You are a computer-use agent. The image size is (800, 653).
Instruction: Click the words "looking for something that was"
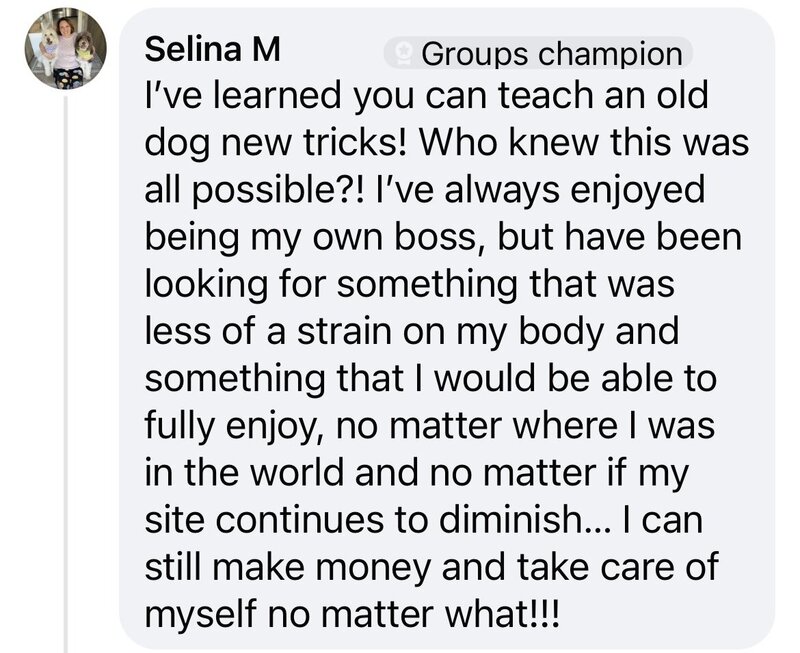pyautogui.click(x=410, y=285)
